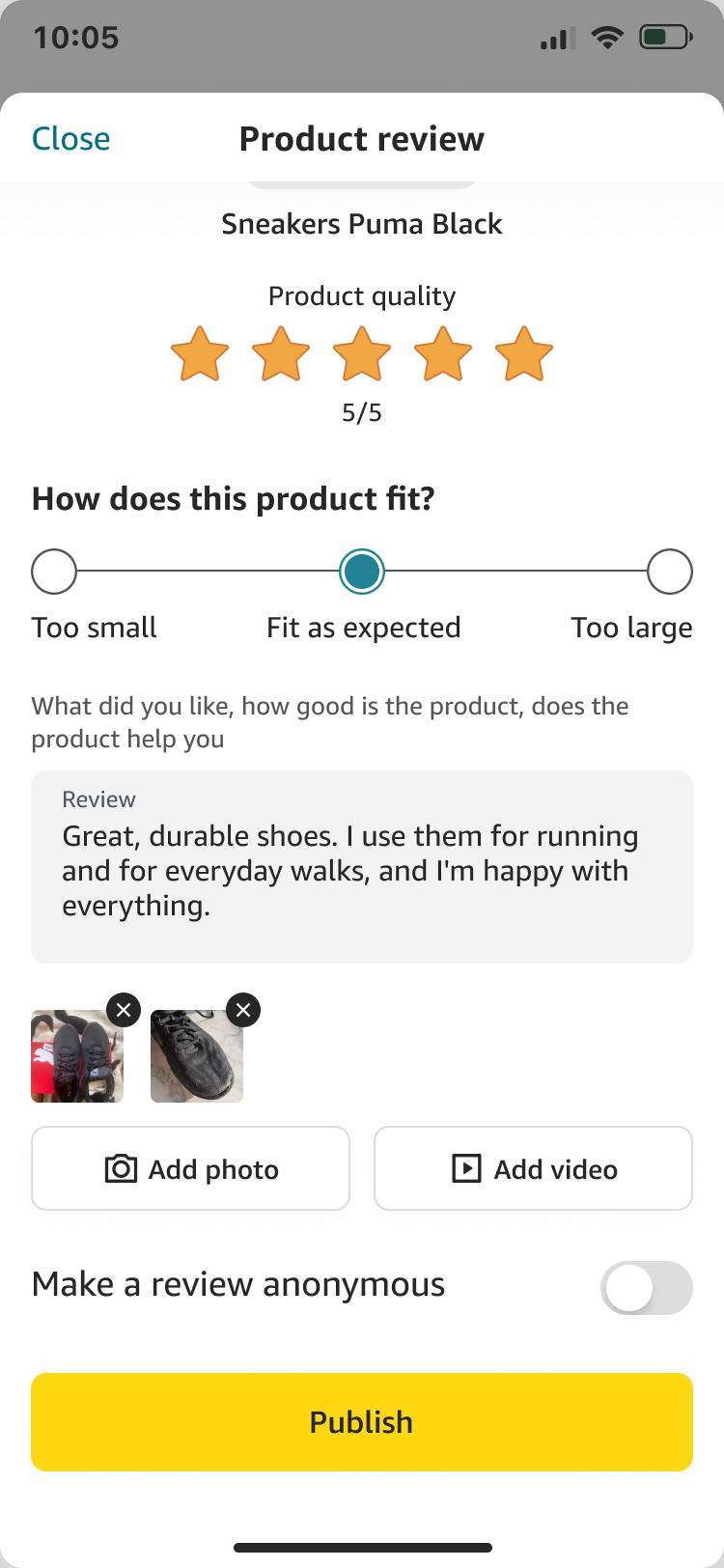Open the first shoe photo thumbnail
Screen dimensions: 724x1568
(75, 1058)
